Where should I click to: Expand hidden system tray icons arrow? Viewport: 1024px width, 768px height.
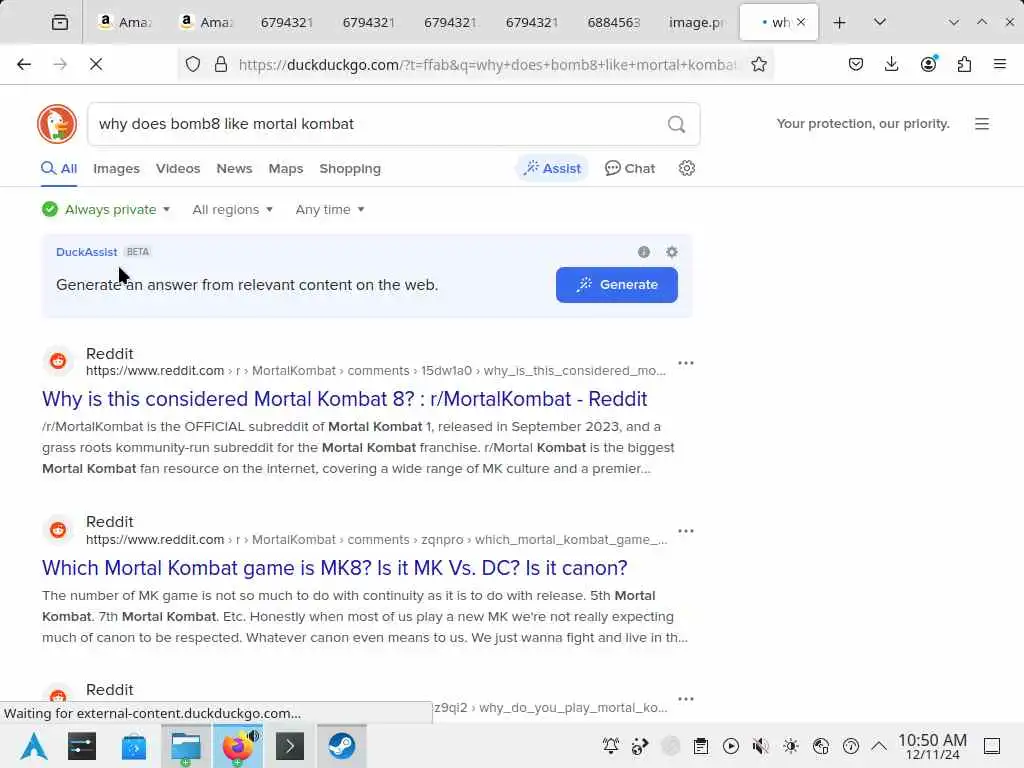coord(879,746)
